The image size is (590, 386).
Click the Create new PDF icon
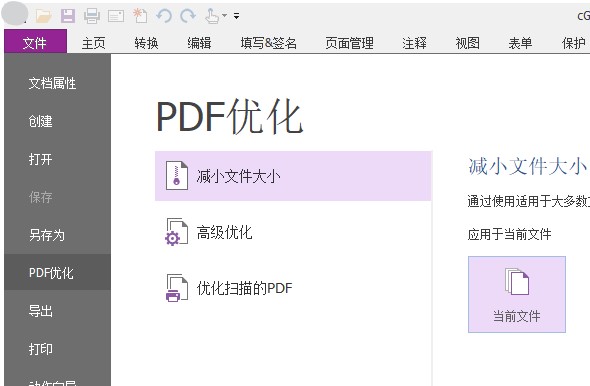point(140,16)
